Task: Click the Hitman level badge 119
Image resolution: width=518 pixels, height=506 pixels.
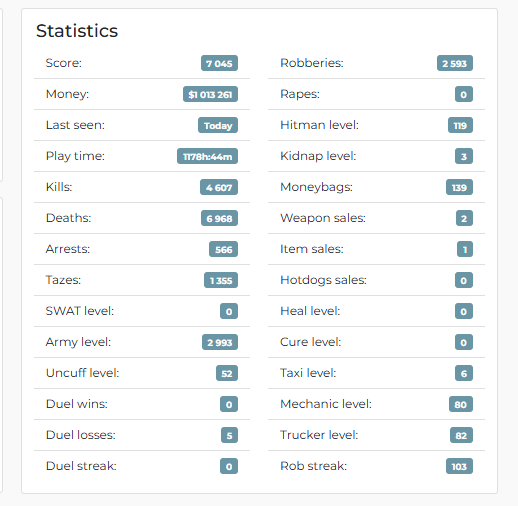Action: tap(460, 125)
